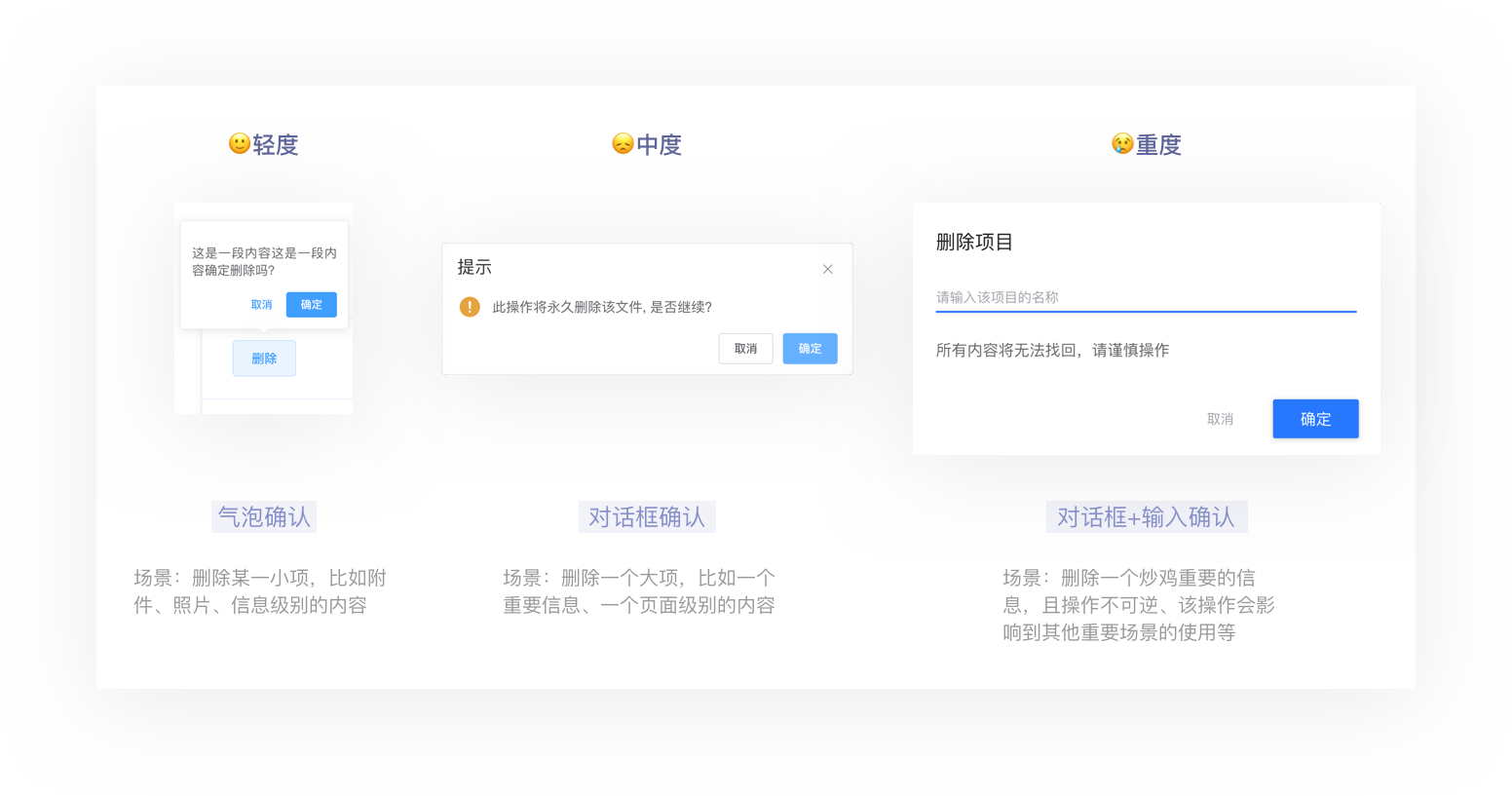The width and height of the screenshot is (1512, 796).
Task: Click the orange warning icon in 提示 dialog
Action: tap(470, 307)
